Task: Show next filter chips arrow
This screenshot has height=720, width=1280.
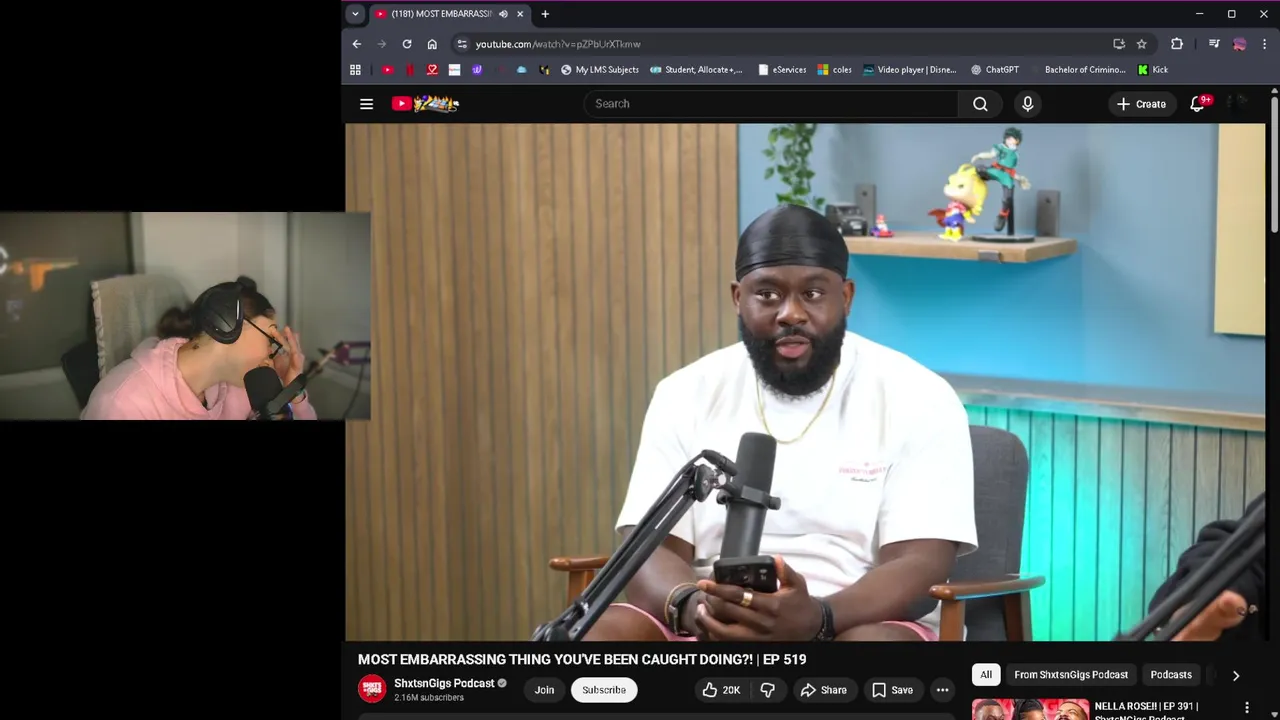Action: coord(1236,676)
